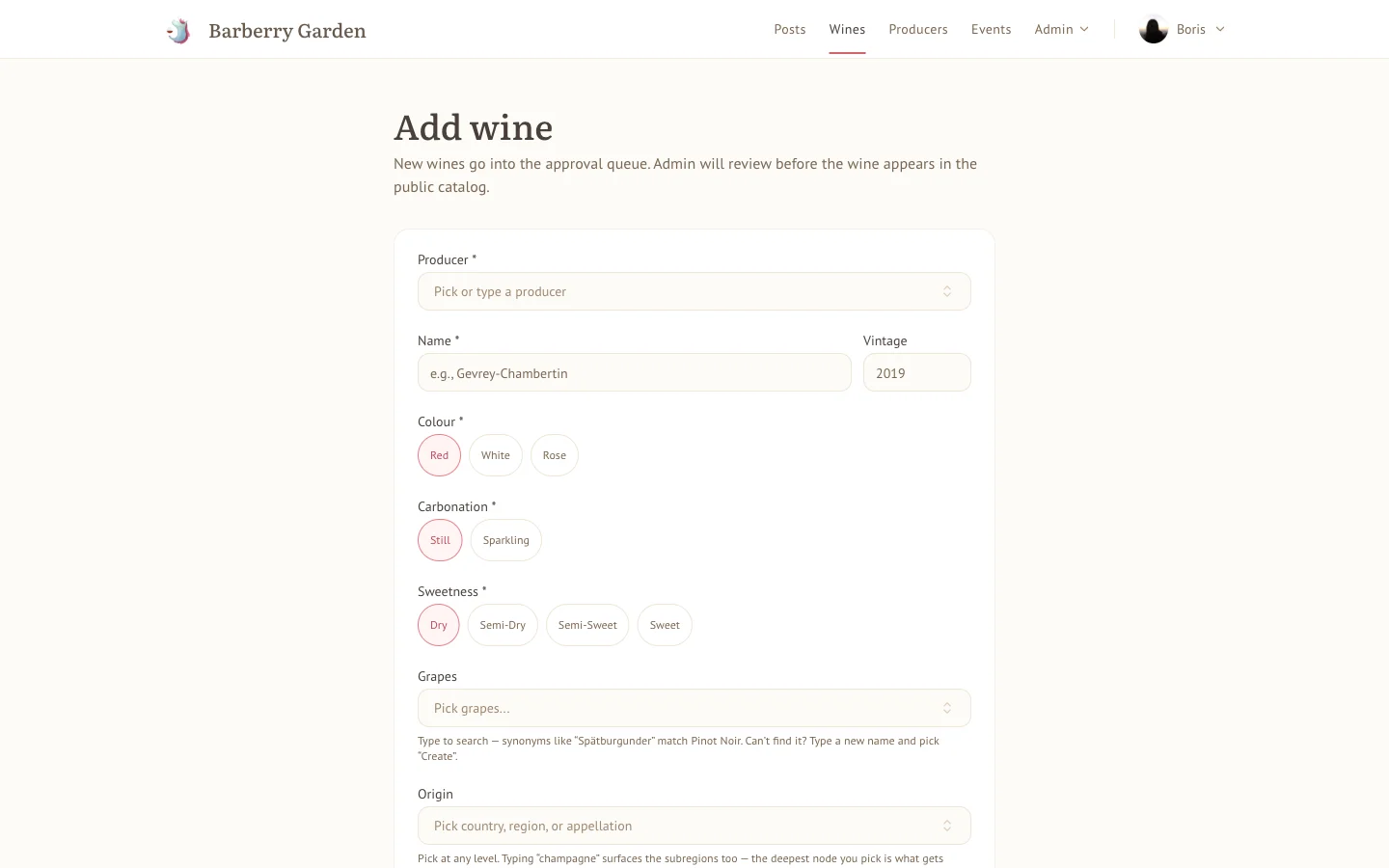Pick the Semi-Sweet sweetness option
The image size is (1389, 868).
pyautogui.click(x=587, y=624)
